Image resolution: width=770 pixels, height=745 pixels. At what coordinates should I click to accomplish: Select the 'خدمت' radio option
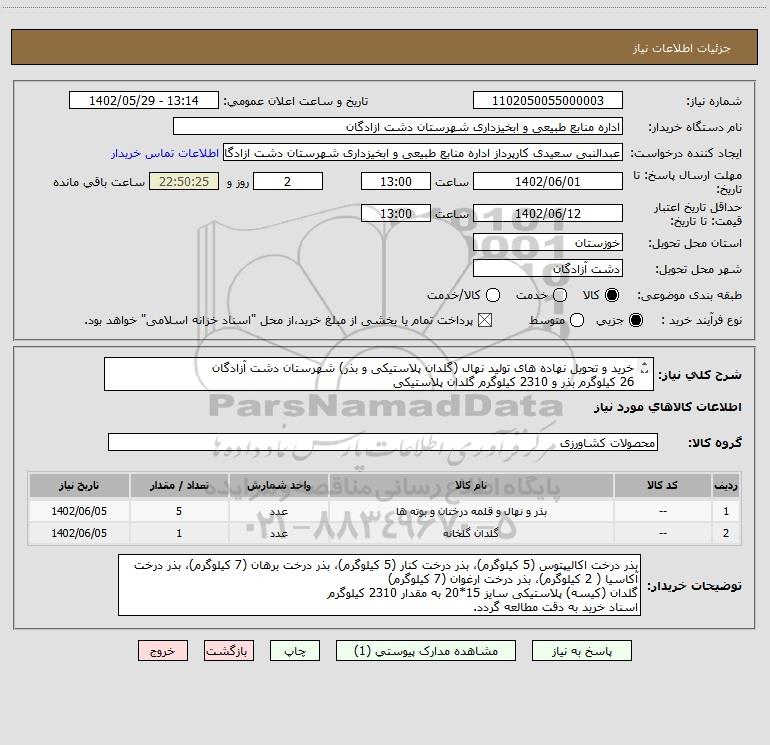pyautogui.click(x=559, y=295)
